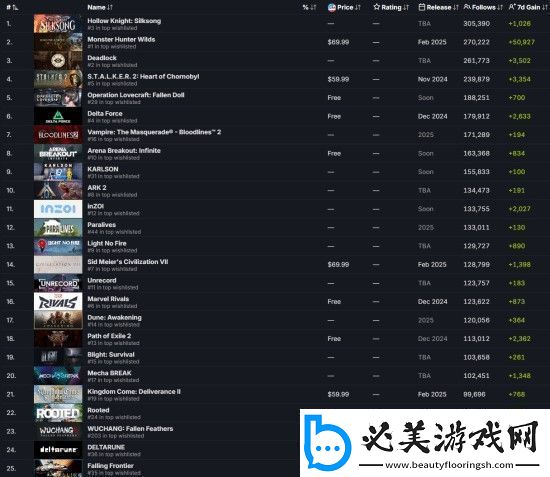This screenshot has width=550, height=477.
Task: Sort table by Name column
Action: coord(100,7)
